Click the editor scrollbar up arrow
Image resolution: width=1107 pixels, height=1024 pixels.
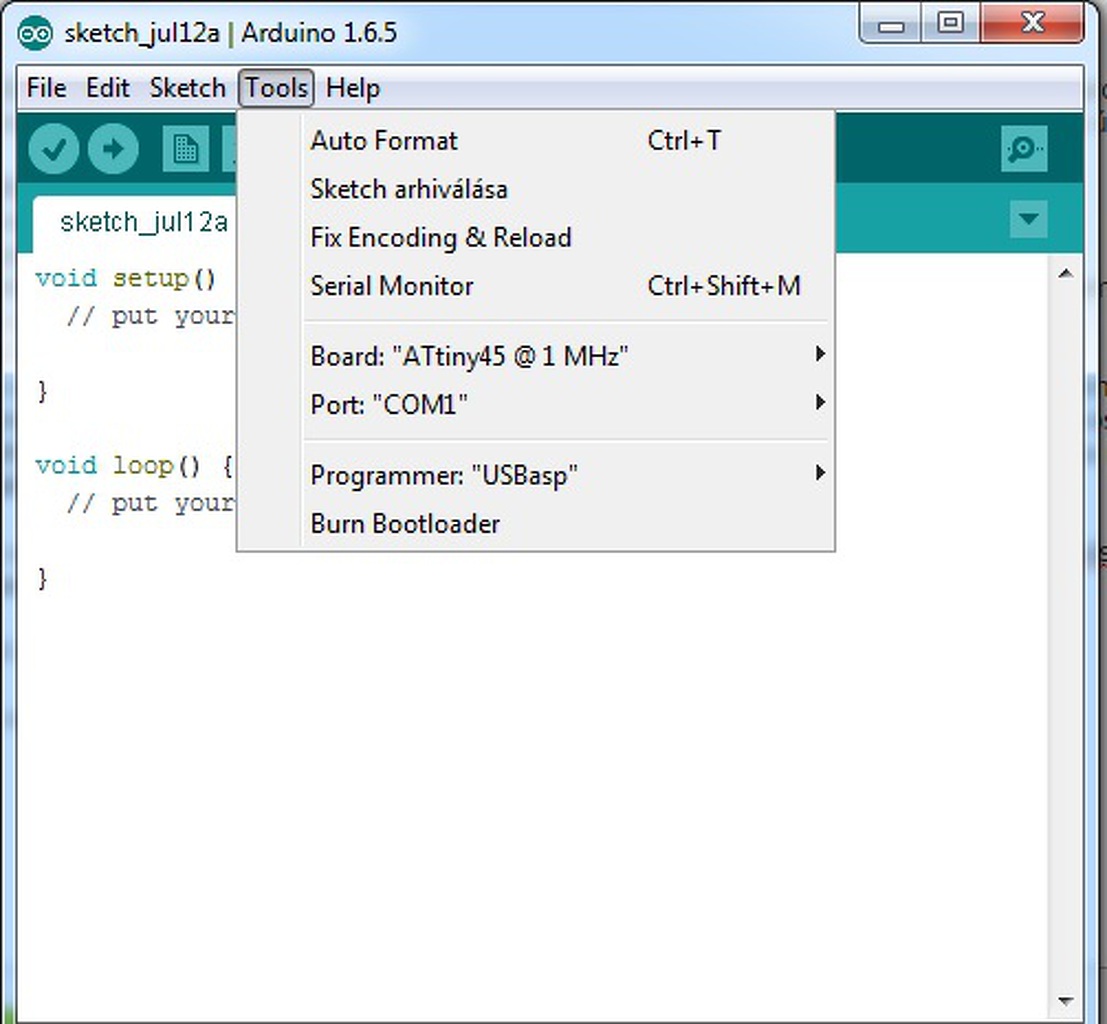pos(1066,274)
